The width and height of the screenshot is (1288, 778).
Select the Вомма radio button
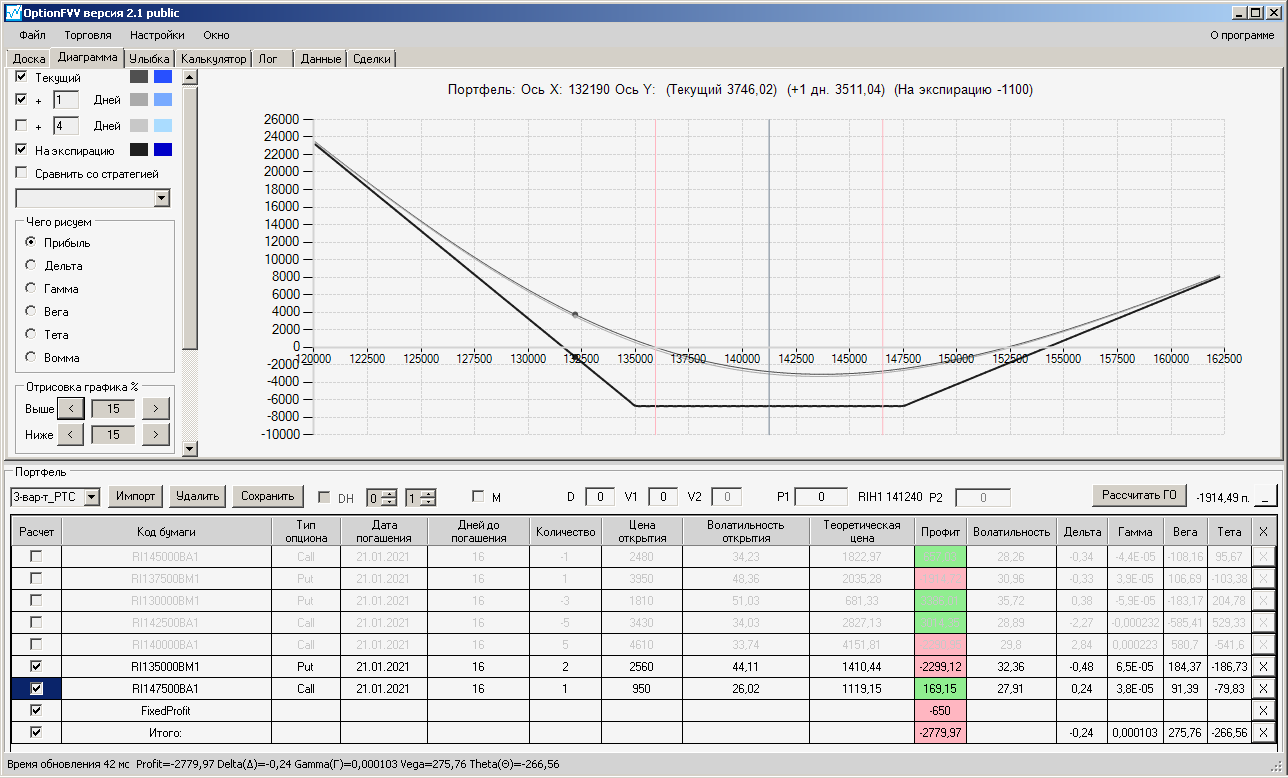point(31,357)
